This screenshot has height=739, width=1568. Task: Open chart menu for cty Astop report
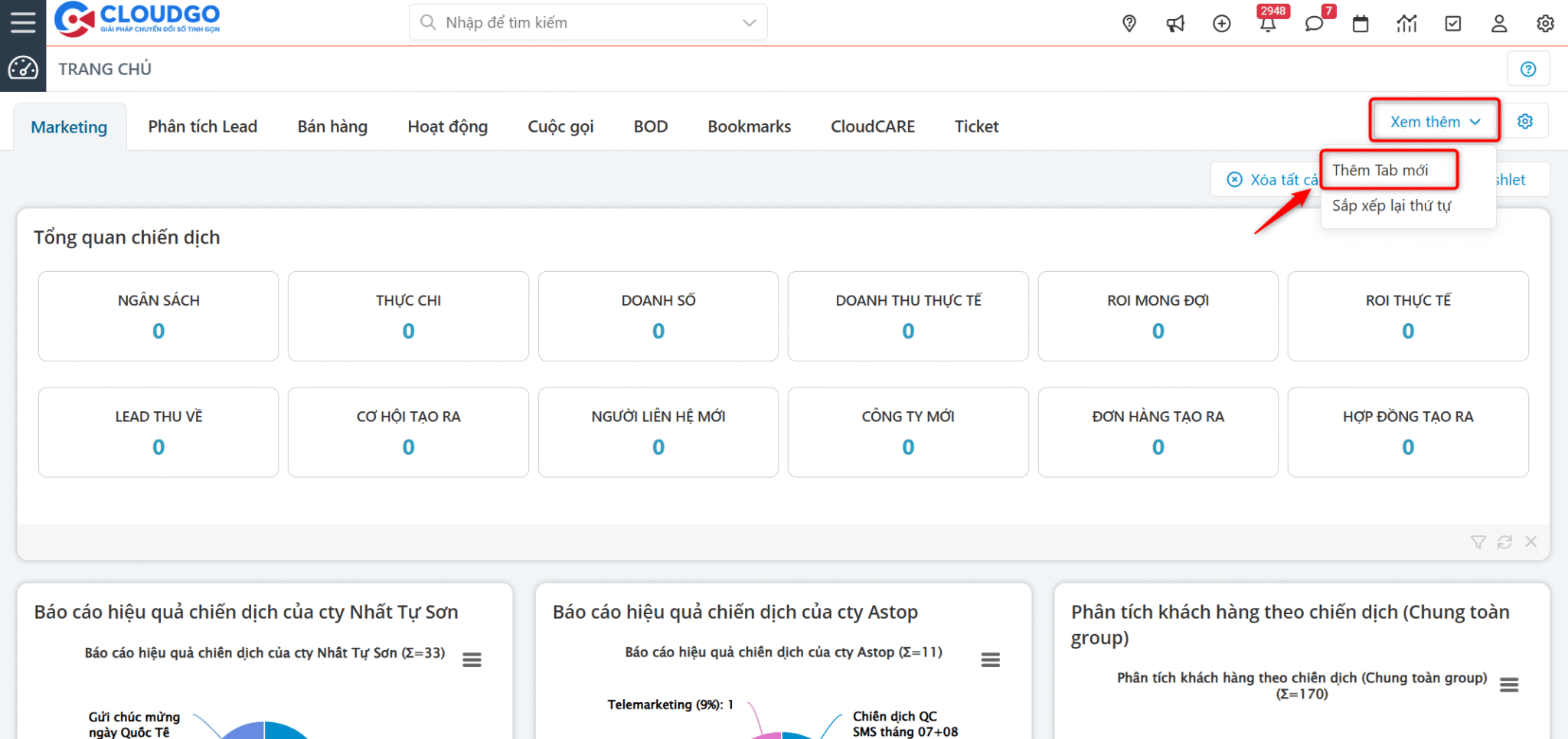(991, 659)
